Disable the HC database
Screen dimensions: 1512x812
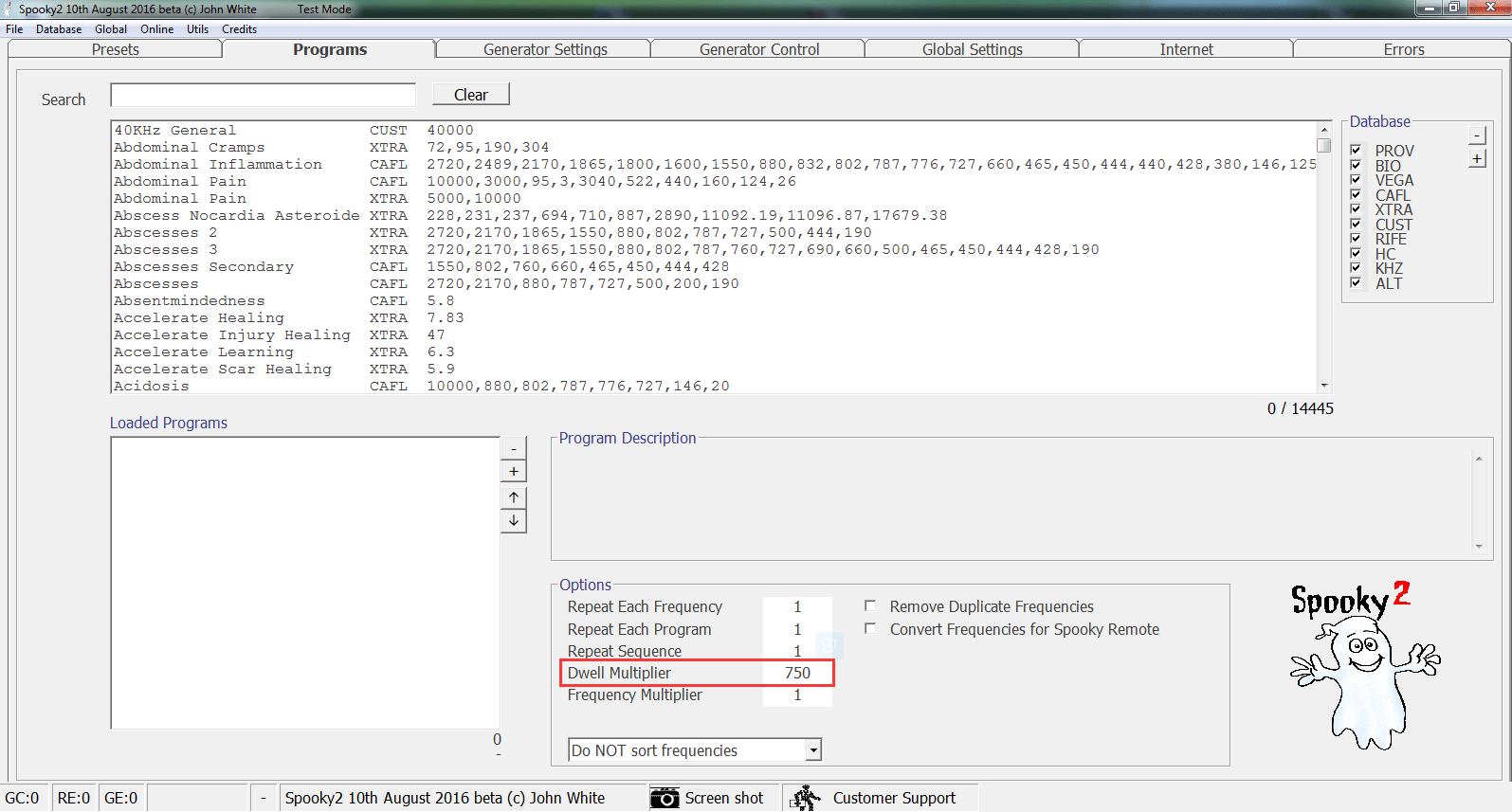1357,254
